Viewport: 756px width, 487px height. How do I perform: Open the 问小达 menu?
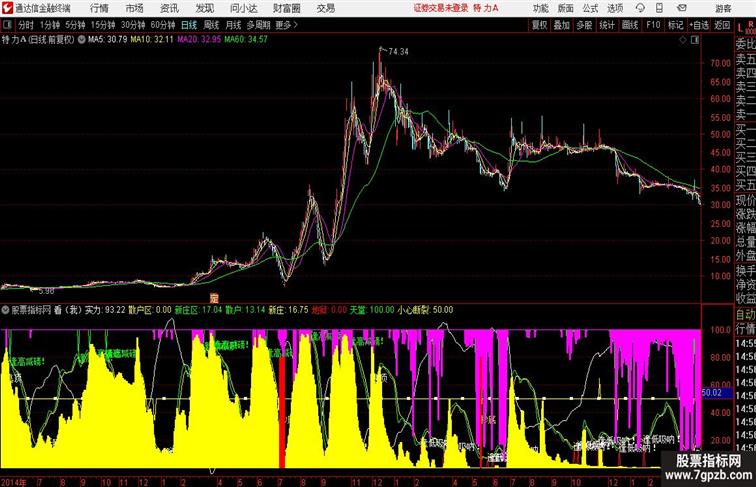tap(244, 8)
